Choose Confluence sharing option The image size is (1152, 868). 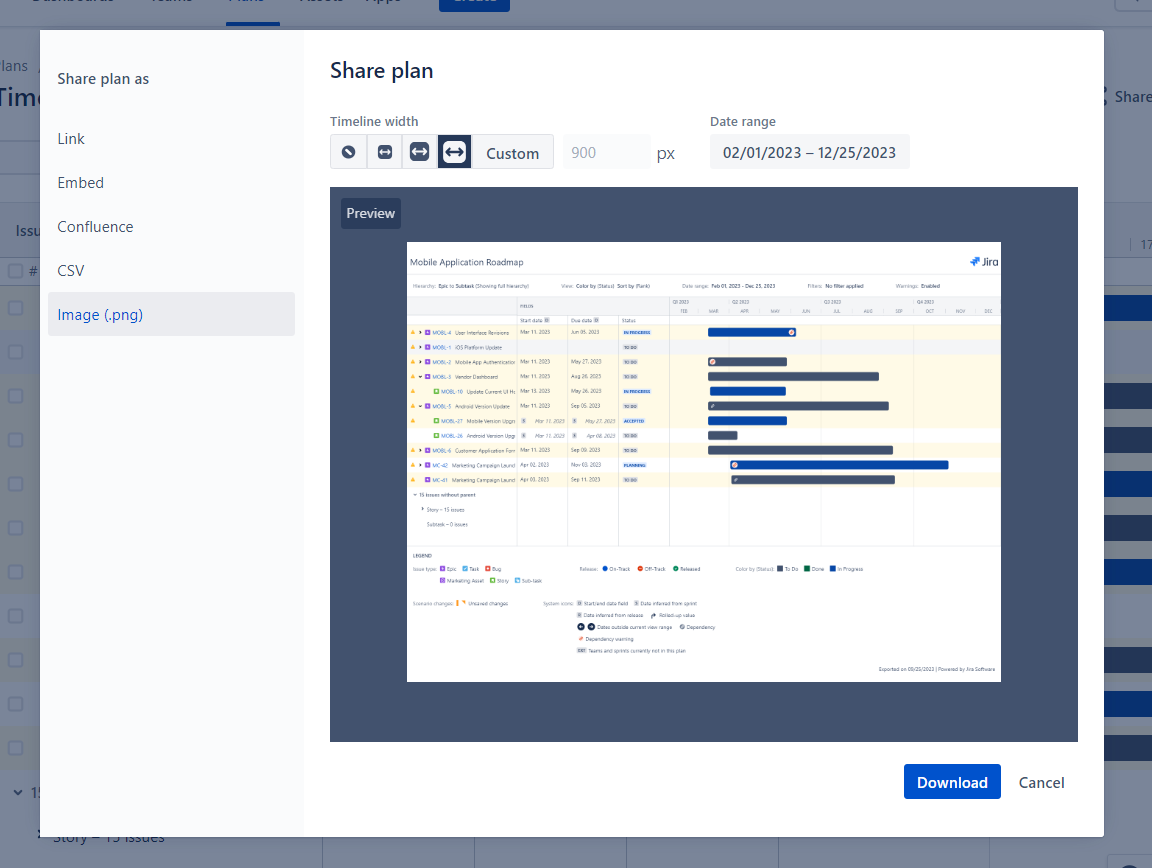[95, 226]
